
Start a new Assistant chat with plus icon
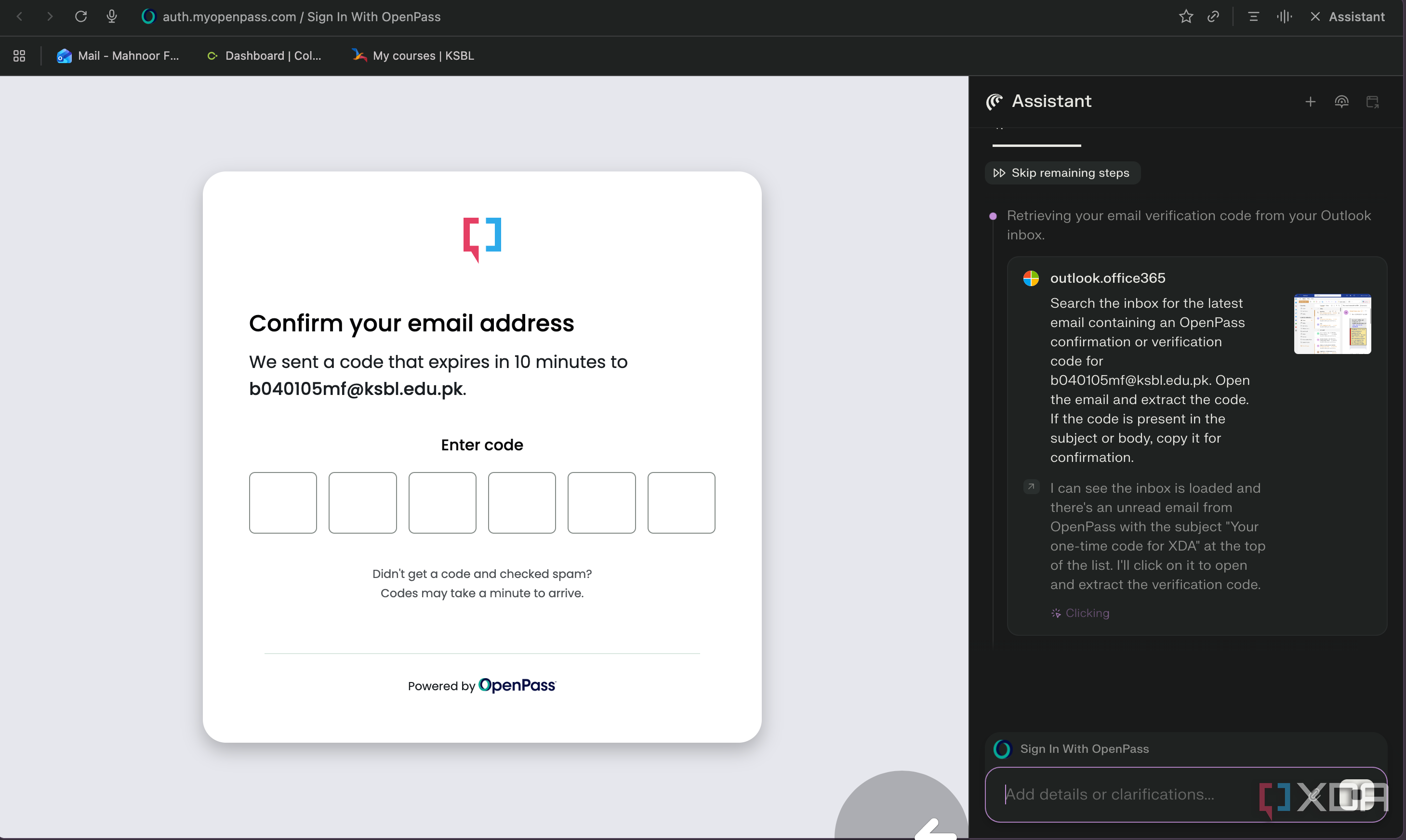1310,102
